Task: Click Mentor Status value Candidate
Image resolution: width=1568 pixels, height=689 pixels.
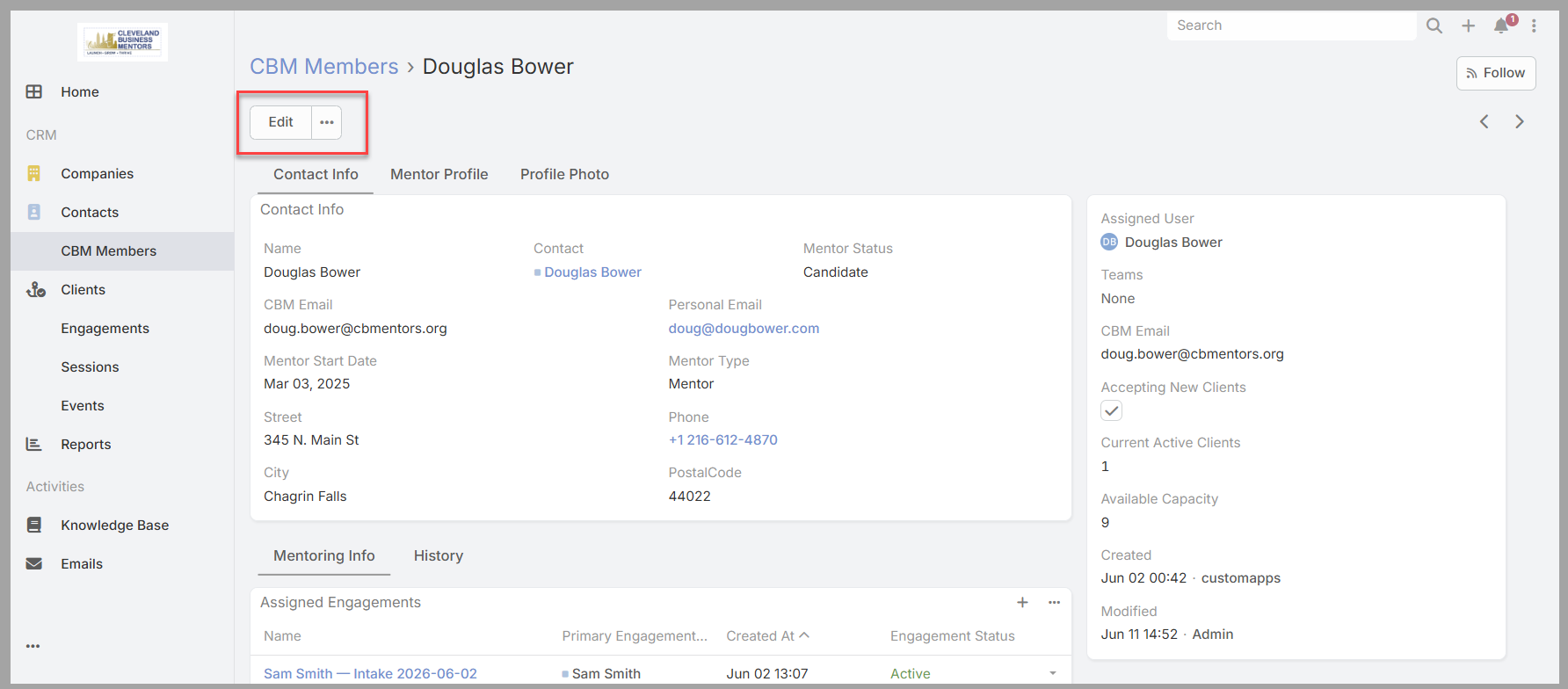Action: tap(836, 272)
